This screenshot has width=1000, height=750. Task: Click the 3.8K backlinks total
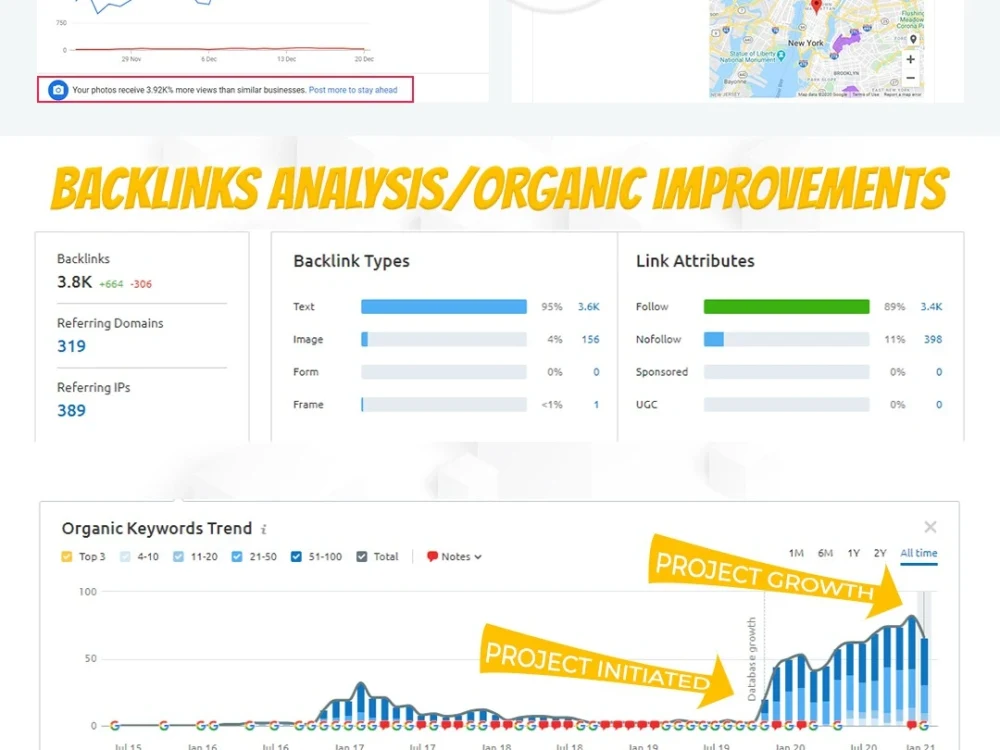coord(75,282)
